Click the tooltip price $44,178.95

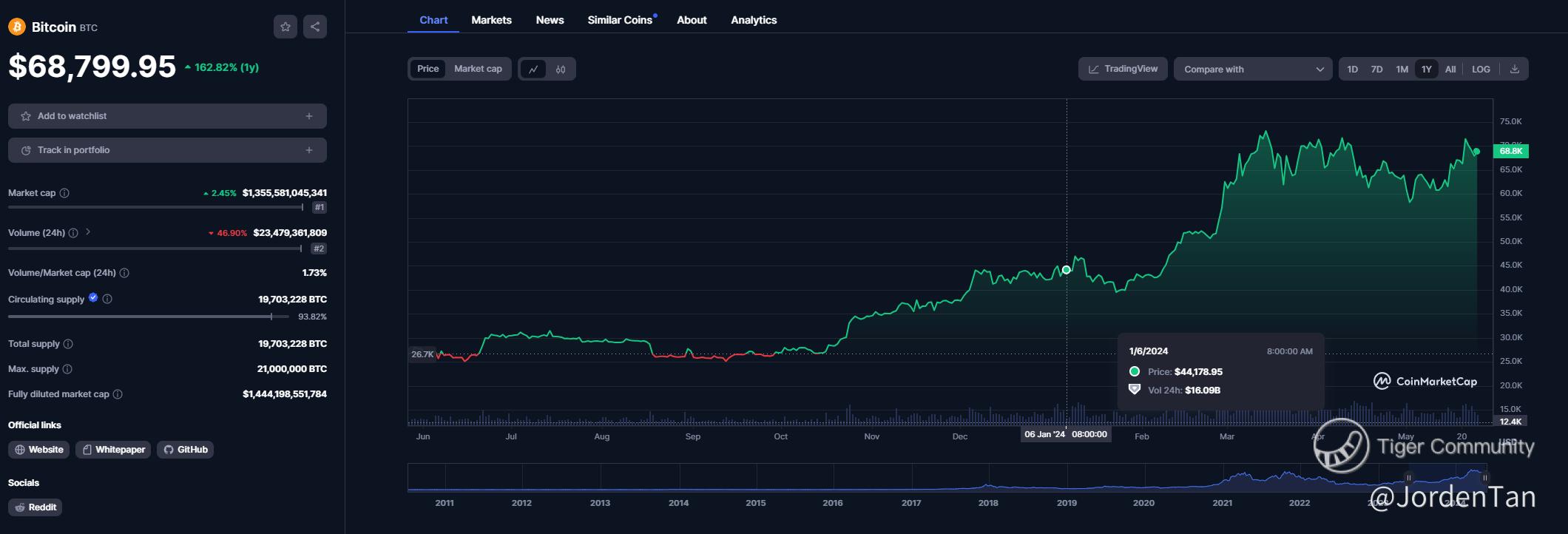point(1198,372)
